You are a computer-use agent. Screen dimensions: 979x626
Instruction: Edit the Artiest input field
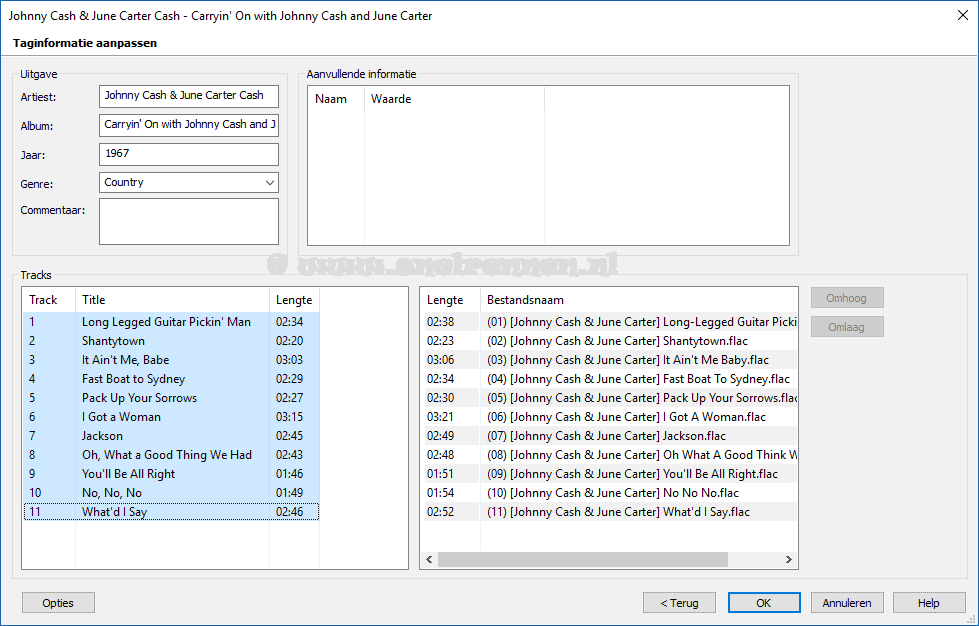click(189, 96)
